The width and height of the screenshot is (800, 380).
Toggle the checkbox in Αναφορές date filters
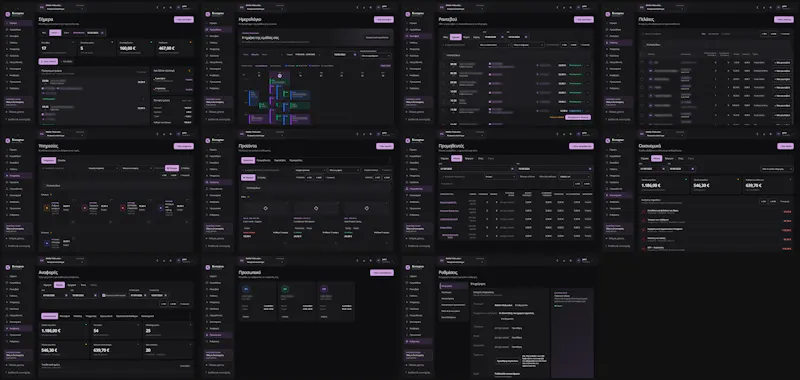(104, 295)
